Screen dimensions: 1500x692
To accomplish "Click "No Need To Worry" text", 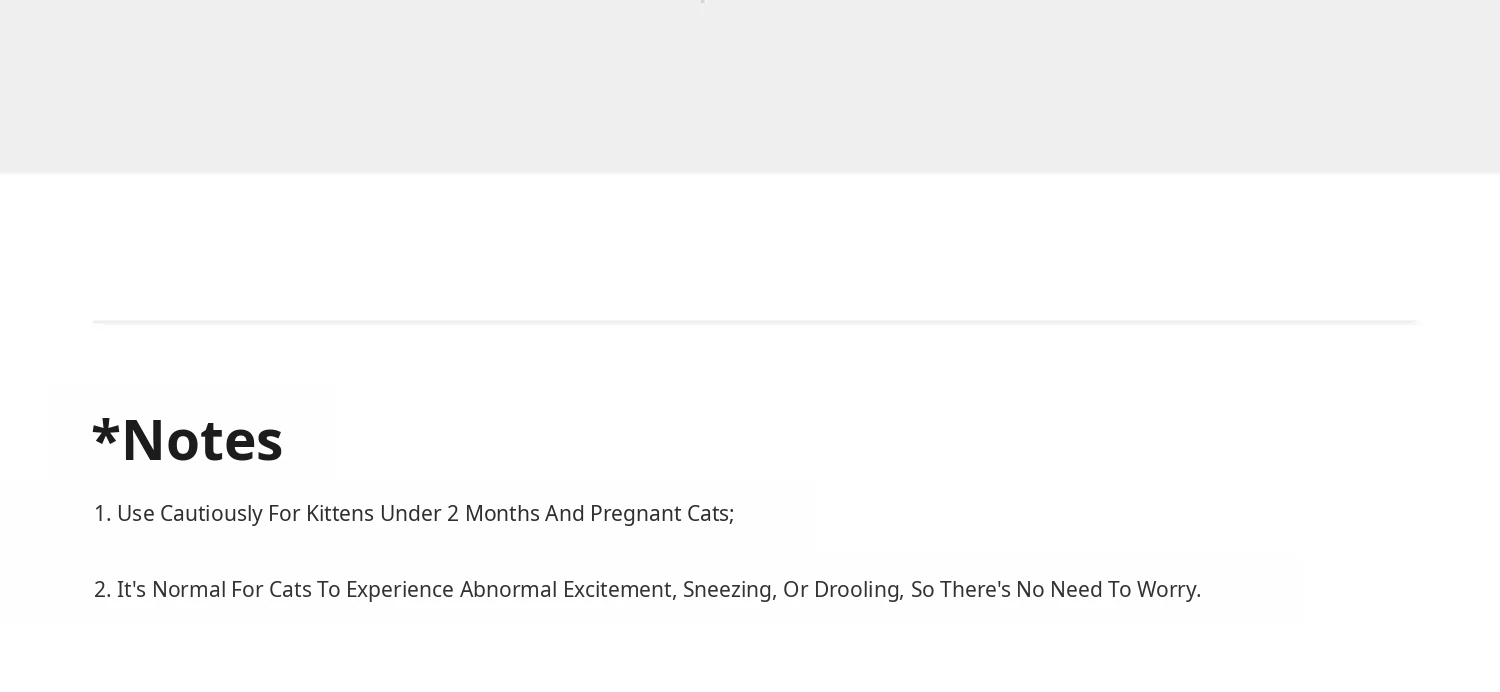I will (1108, 590).
